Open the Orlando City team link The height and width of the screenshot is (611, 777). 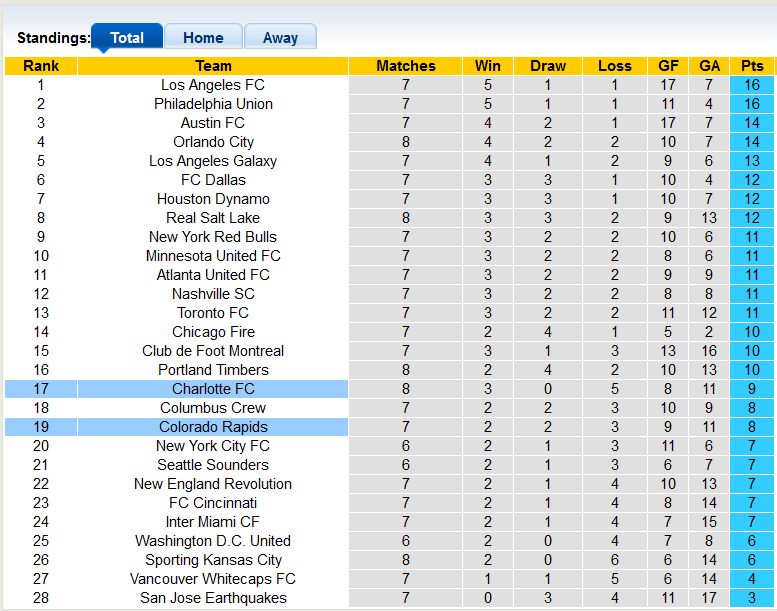(213, 142)
